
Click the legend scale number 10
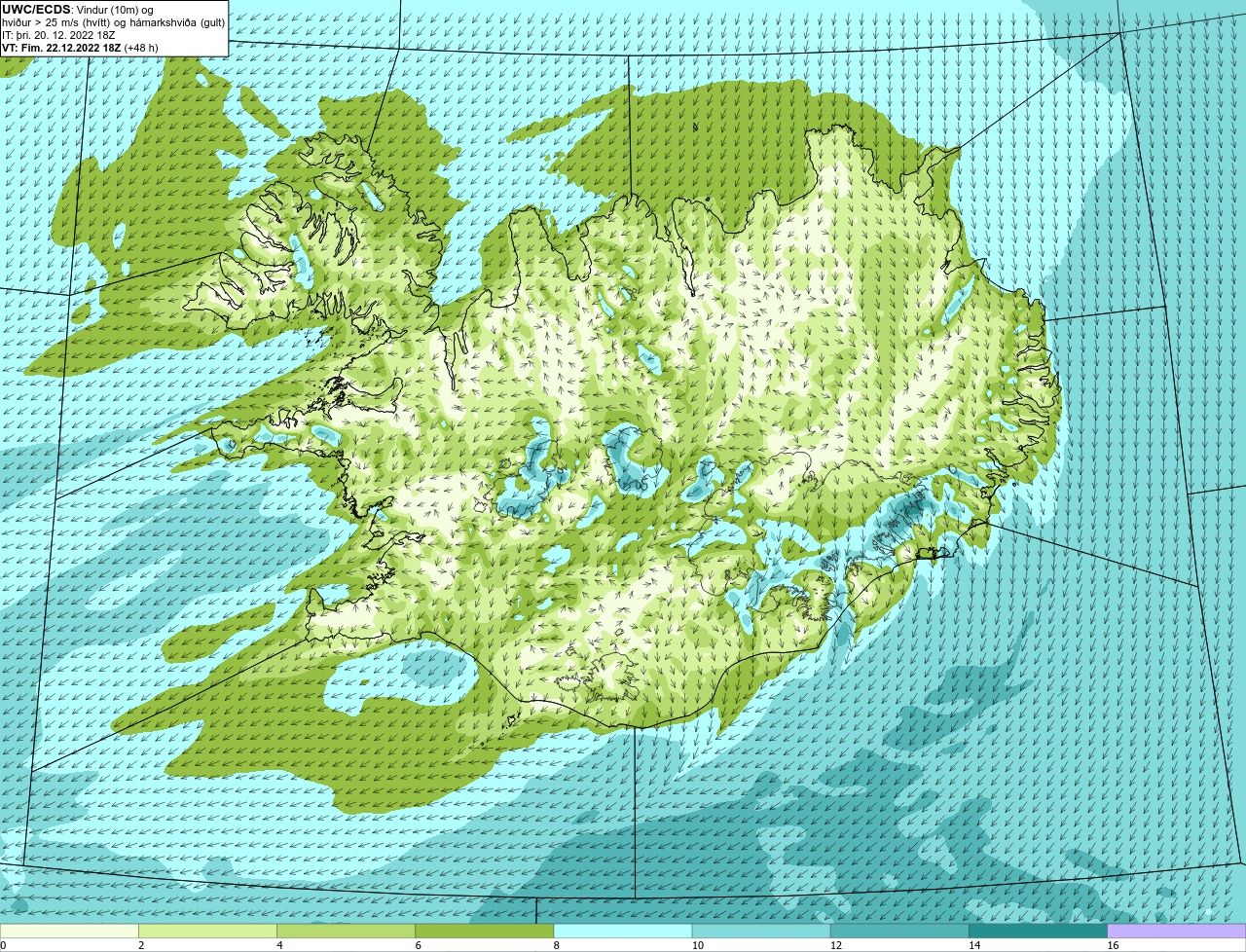(x=697, y=945)
